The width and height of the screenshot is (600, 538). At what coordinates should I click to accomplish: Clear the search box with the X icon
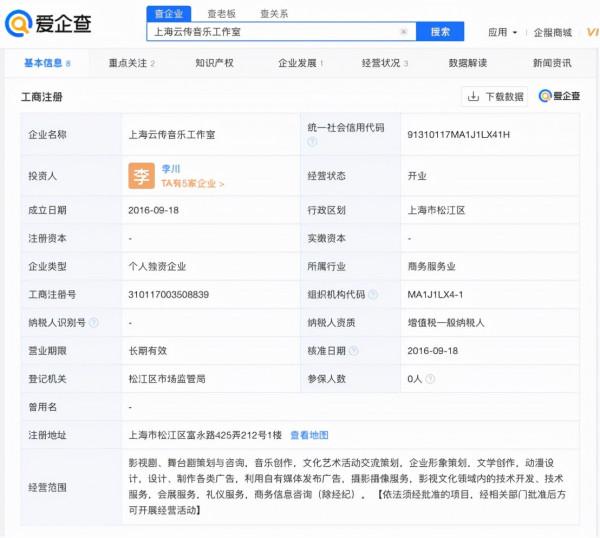pos(403,32)
